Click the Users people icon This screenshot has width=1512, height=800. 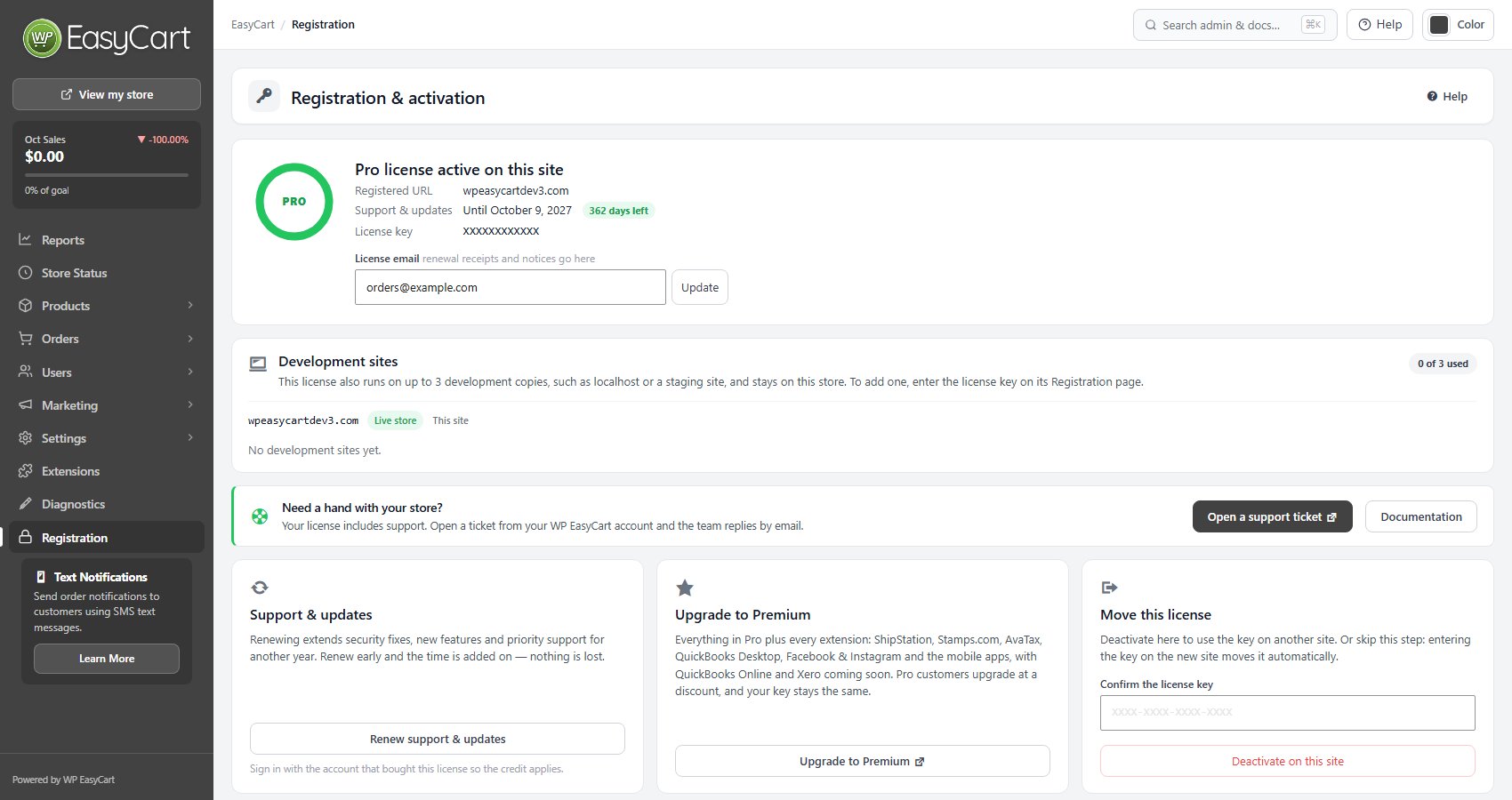25,372
